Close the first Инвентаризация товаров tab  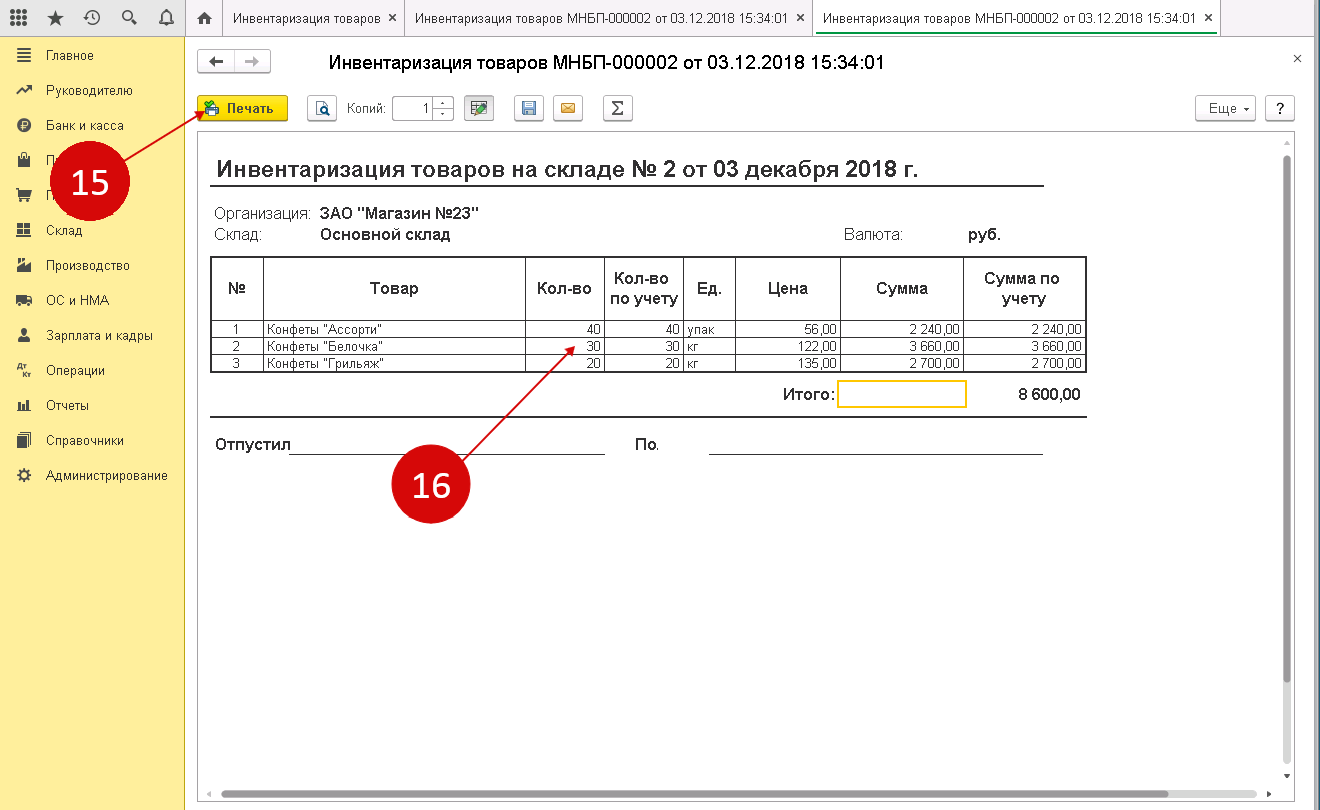[x=391, y=18]
